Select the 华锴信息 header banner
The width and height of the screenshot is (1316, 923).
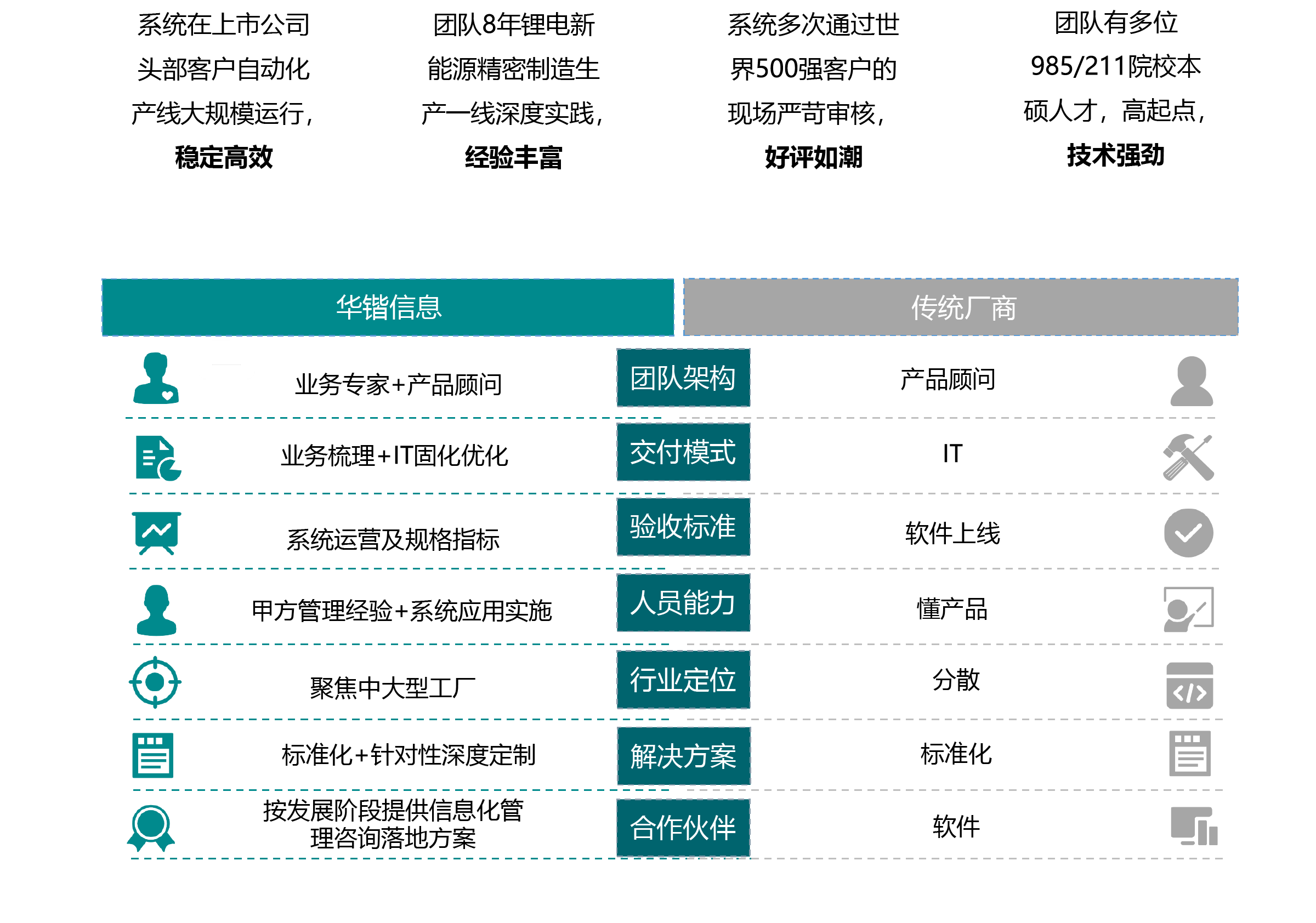pyautogui.click(x=388, y=307)
